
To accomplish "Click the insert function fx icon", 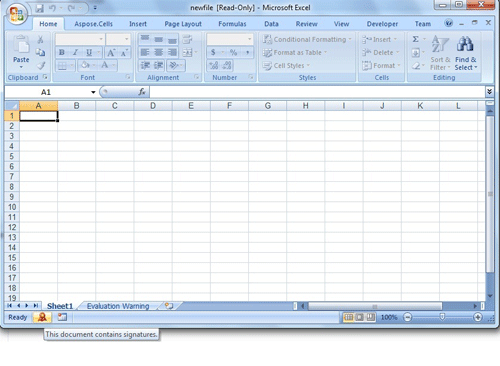I will (x=142, y=92).
